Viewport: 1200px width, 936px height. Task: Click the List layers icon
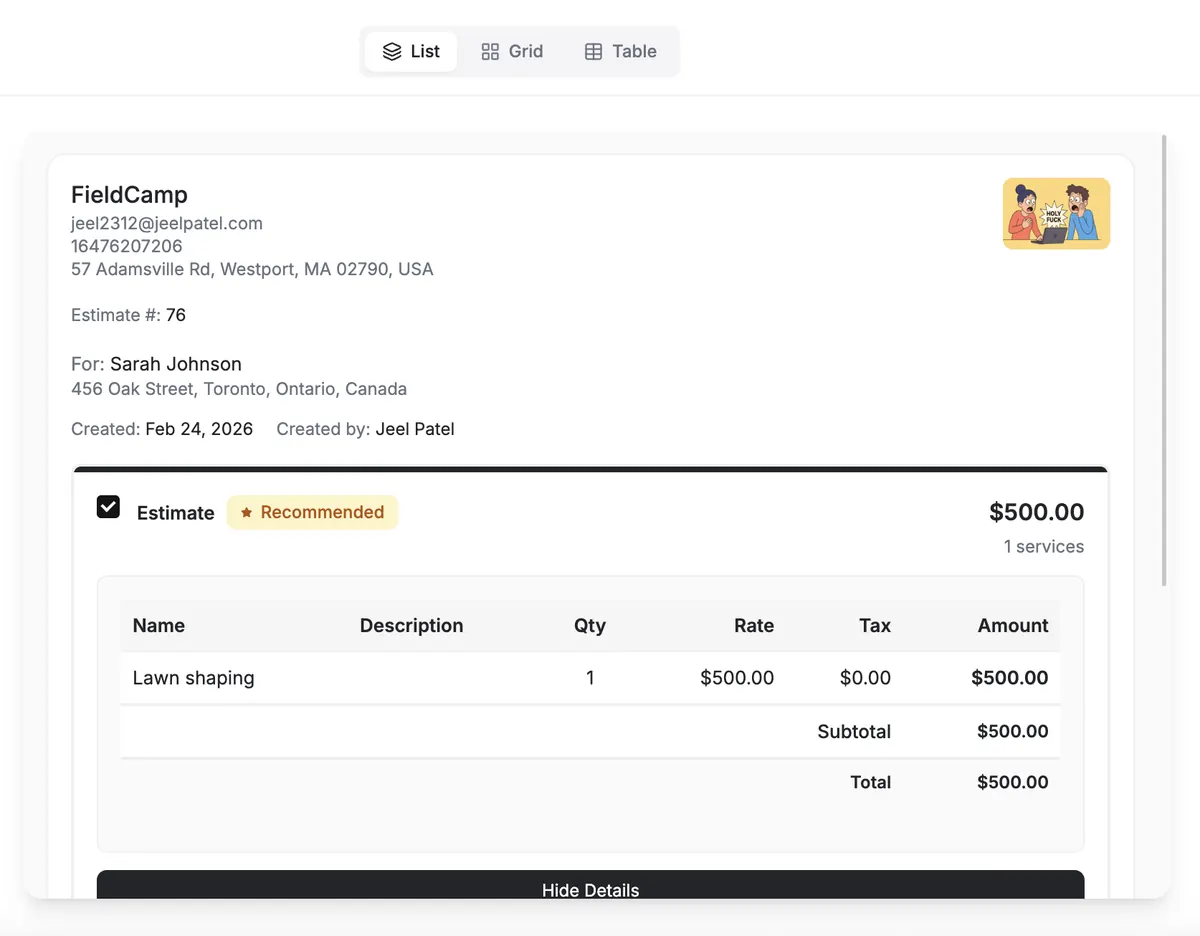tap(392, 52)
